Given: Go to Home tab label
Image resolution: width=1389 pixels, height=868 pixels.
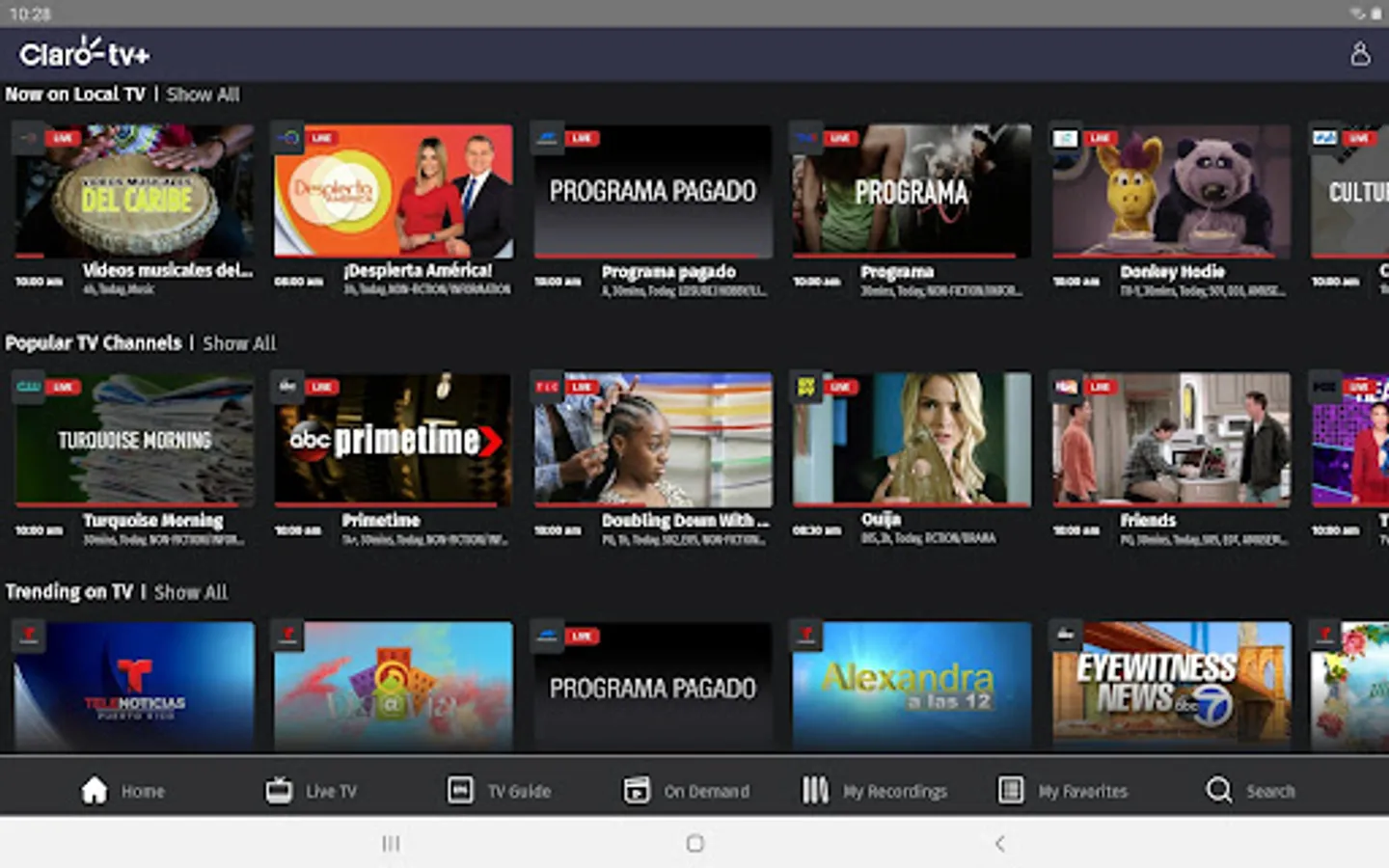Looking at the screenshot, I should (143, 791).
